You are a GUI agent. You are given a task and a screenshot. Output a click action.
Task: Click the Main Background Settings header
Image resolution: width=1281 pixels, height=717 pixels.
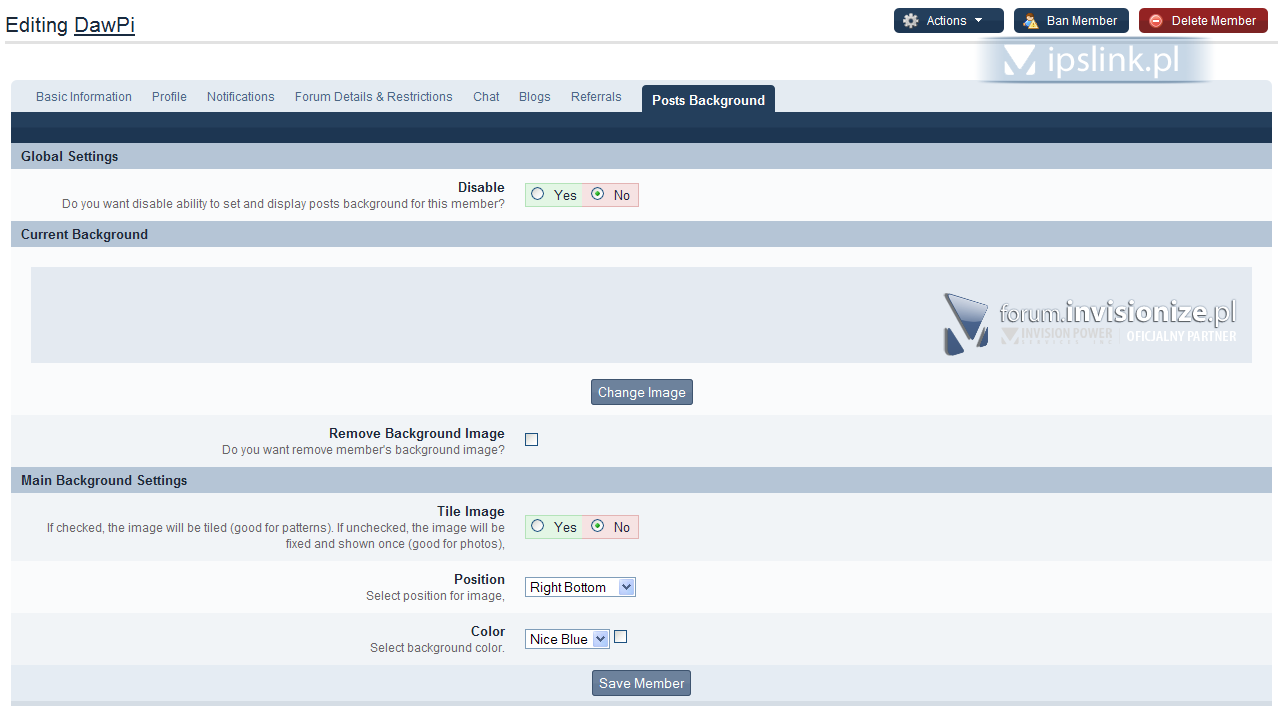click(641, 480)
